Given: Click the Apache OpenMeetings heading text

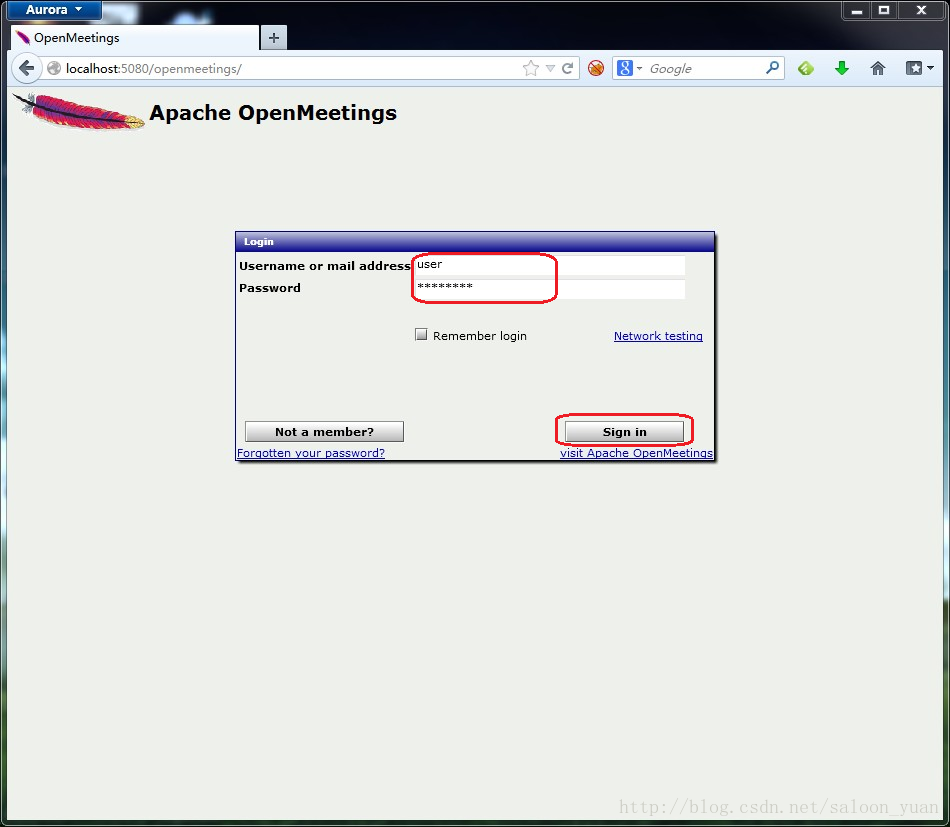Looking at the screenshot, I should click(x=273, y=113).
